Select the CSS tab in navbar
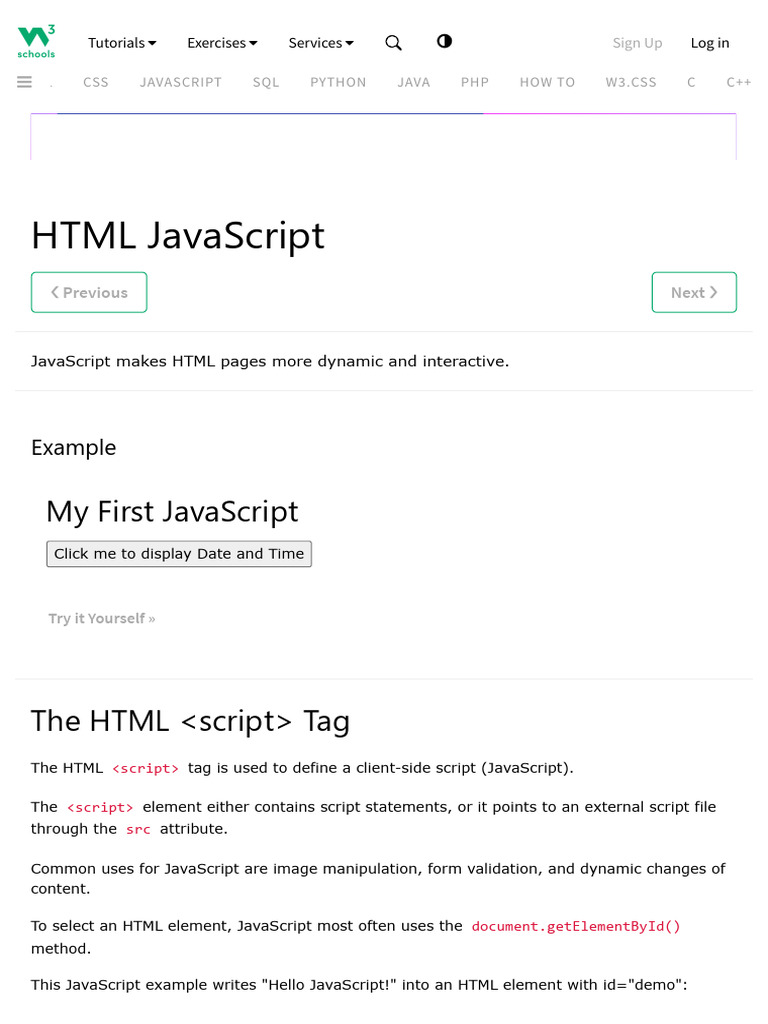The width and height of the screenshot is (768, 1024). click(x=96, y=82)
